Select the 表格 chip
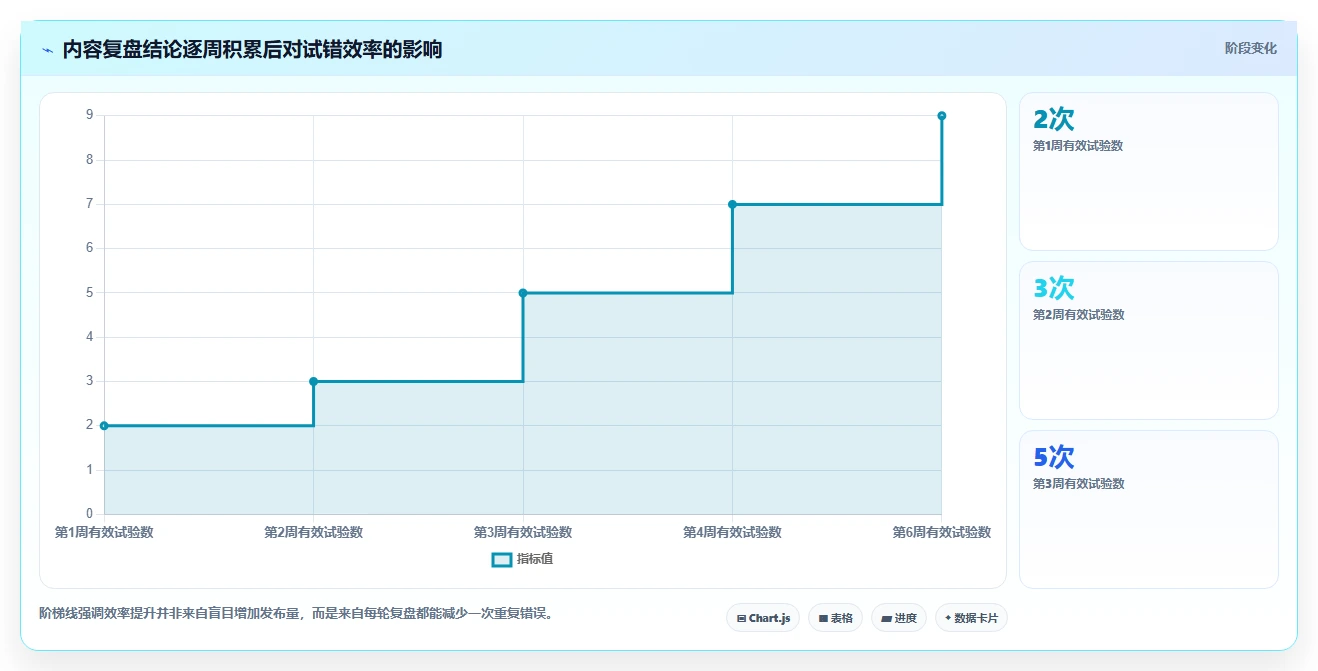The width and height of the screenshot is (1318, 671). coord(835,618)
